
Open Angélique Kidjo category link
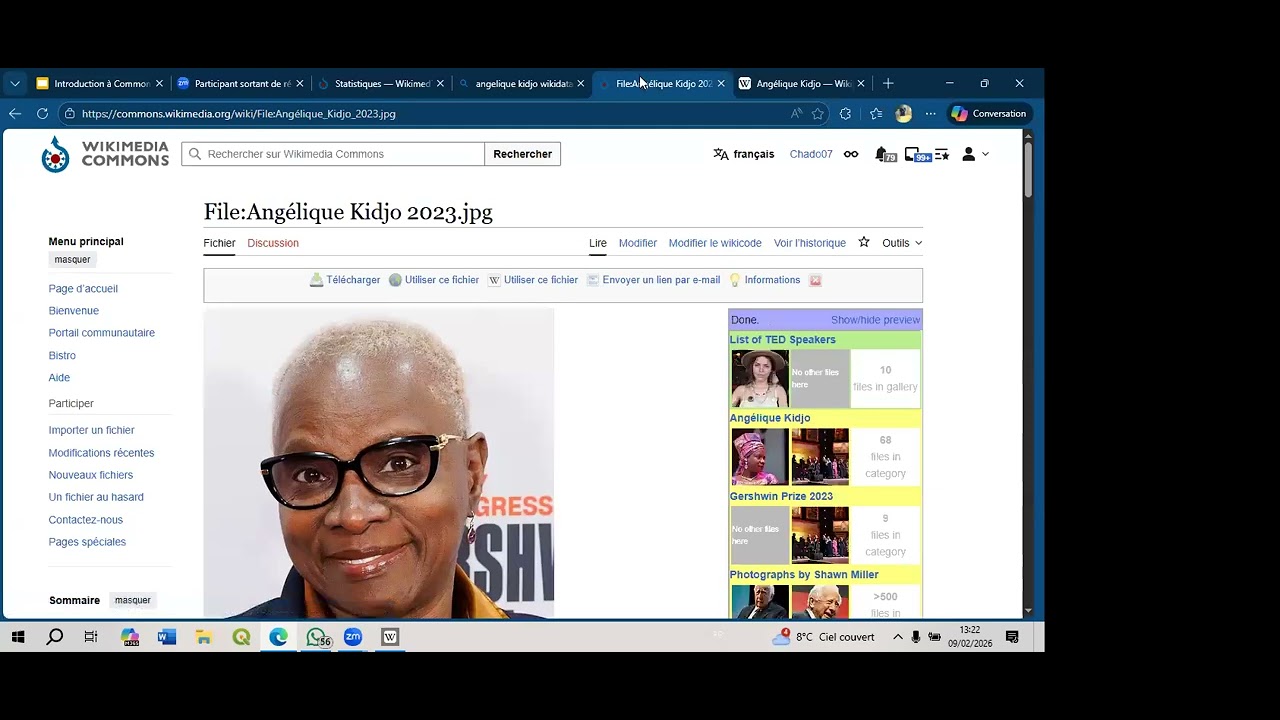click(770, 418)
